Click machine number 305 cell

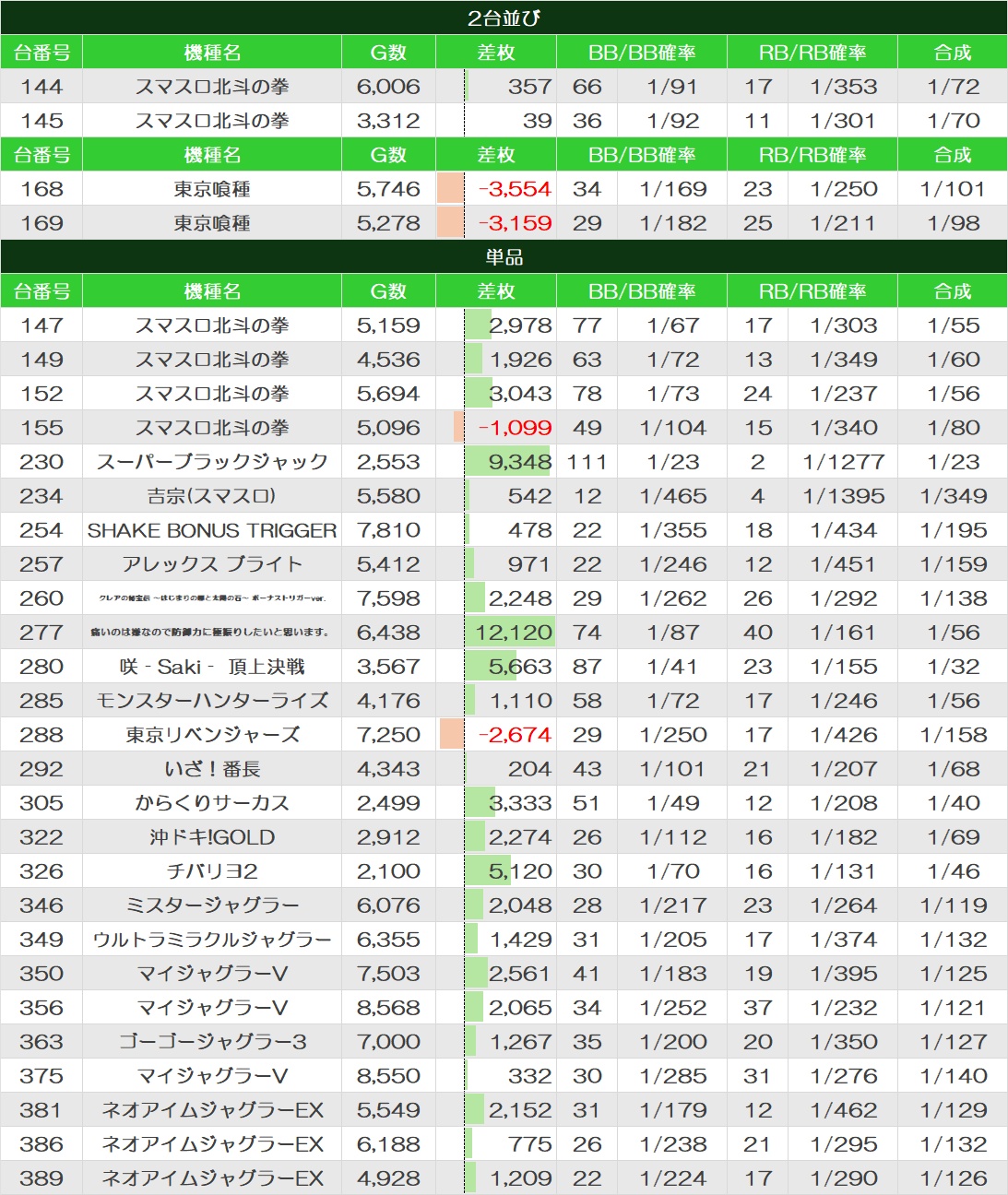click(x=42, y=803)
